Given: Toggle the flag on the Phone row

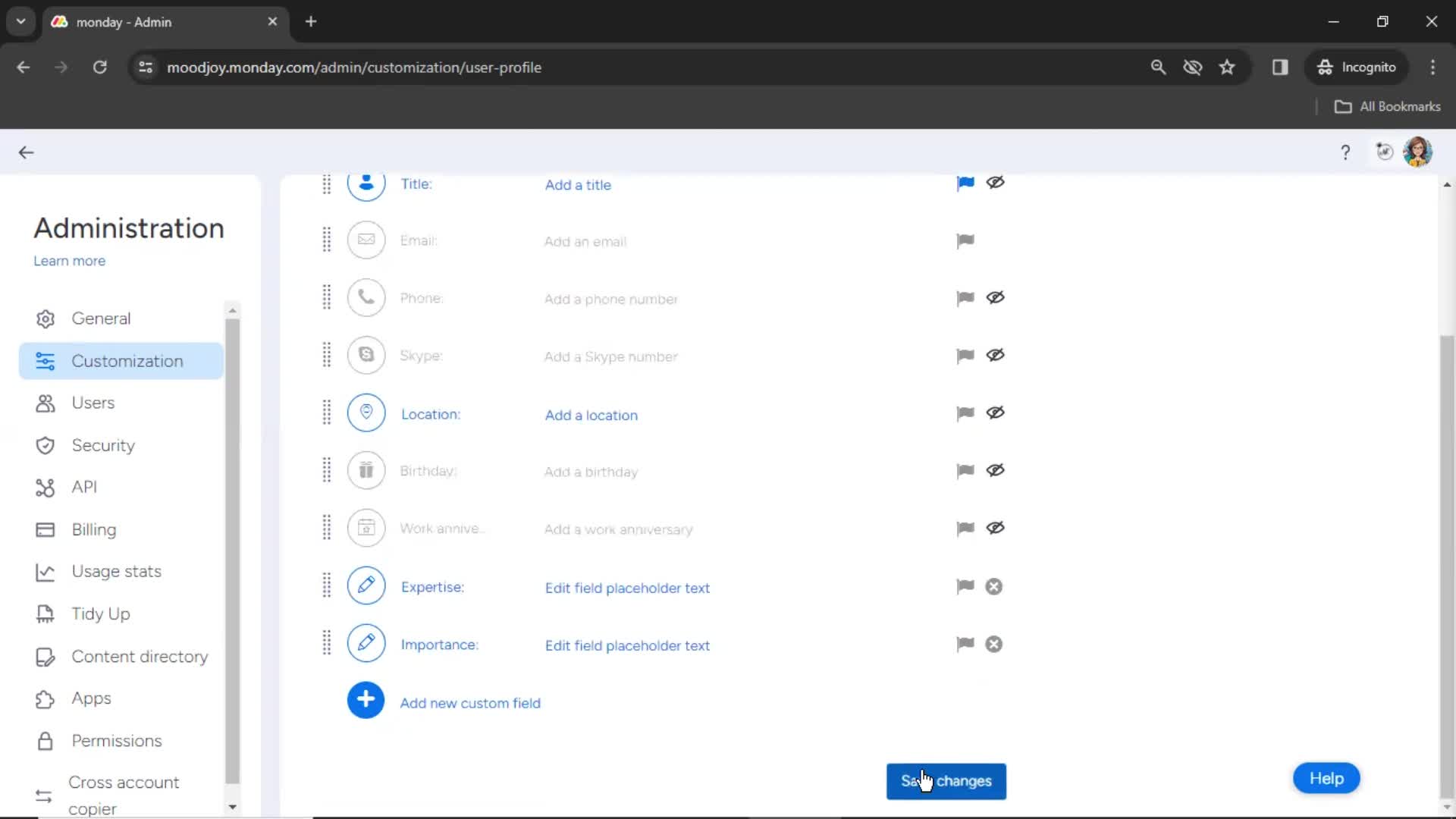Looking at the screenshot, I should point(965,298).
